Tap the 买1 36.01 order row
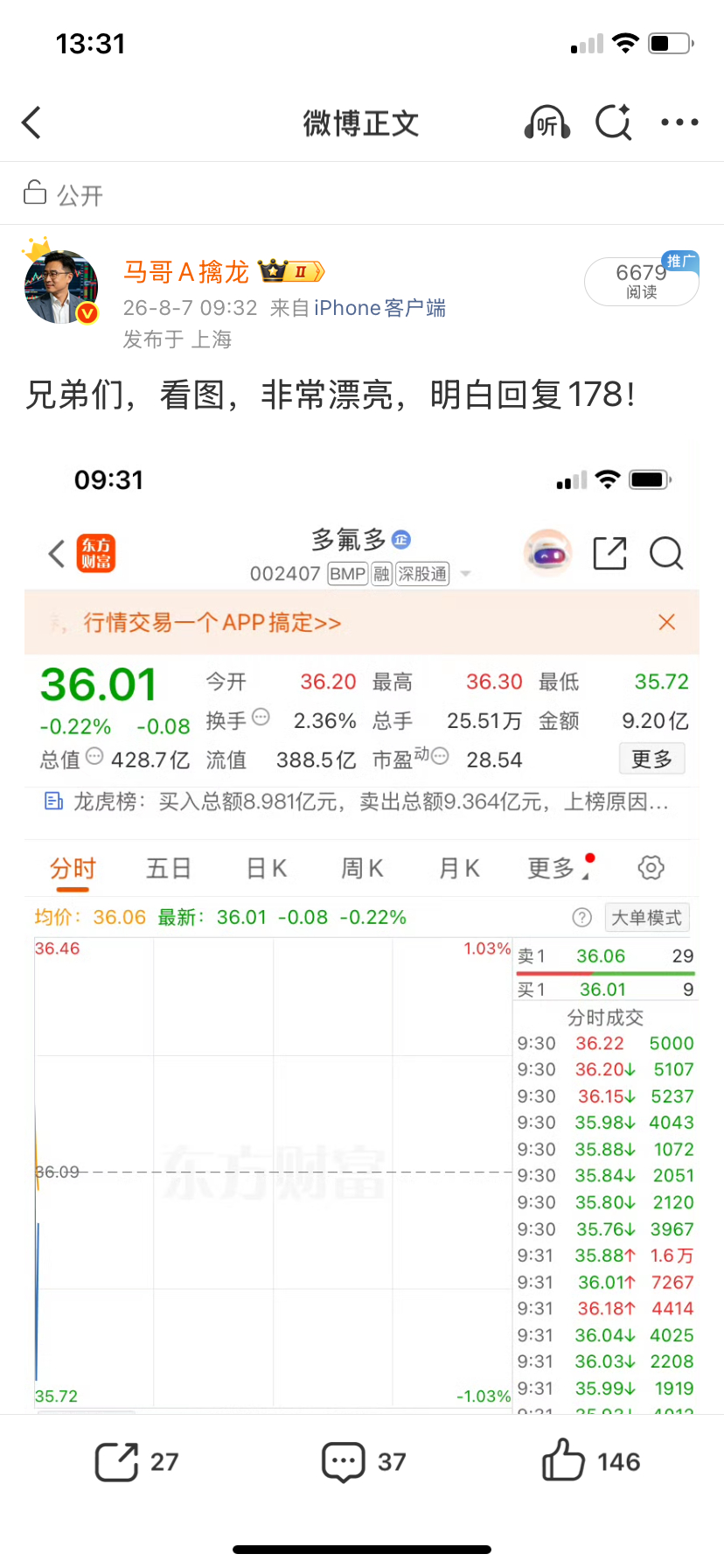Image resolution: width=724 pixels, height=1568 pixels. point(605,990)
